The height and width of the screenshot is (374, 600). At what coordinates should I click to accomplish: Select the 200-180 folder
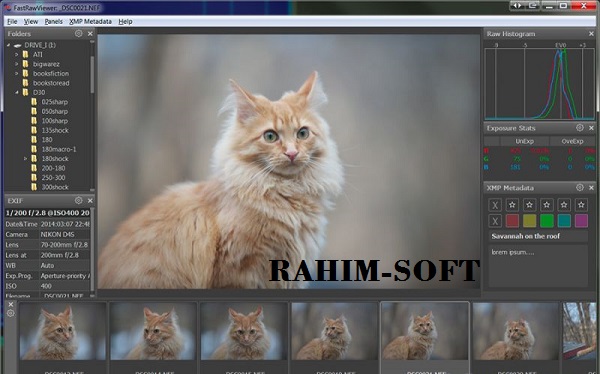tap(54, 168)
